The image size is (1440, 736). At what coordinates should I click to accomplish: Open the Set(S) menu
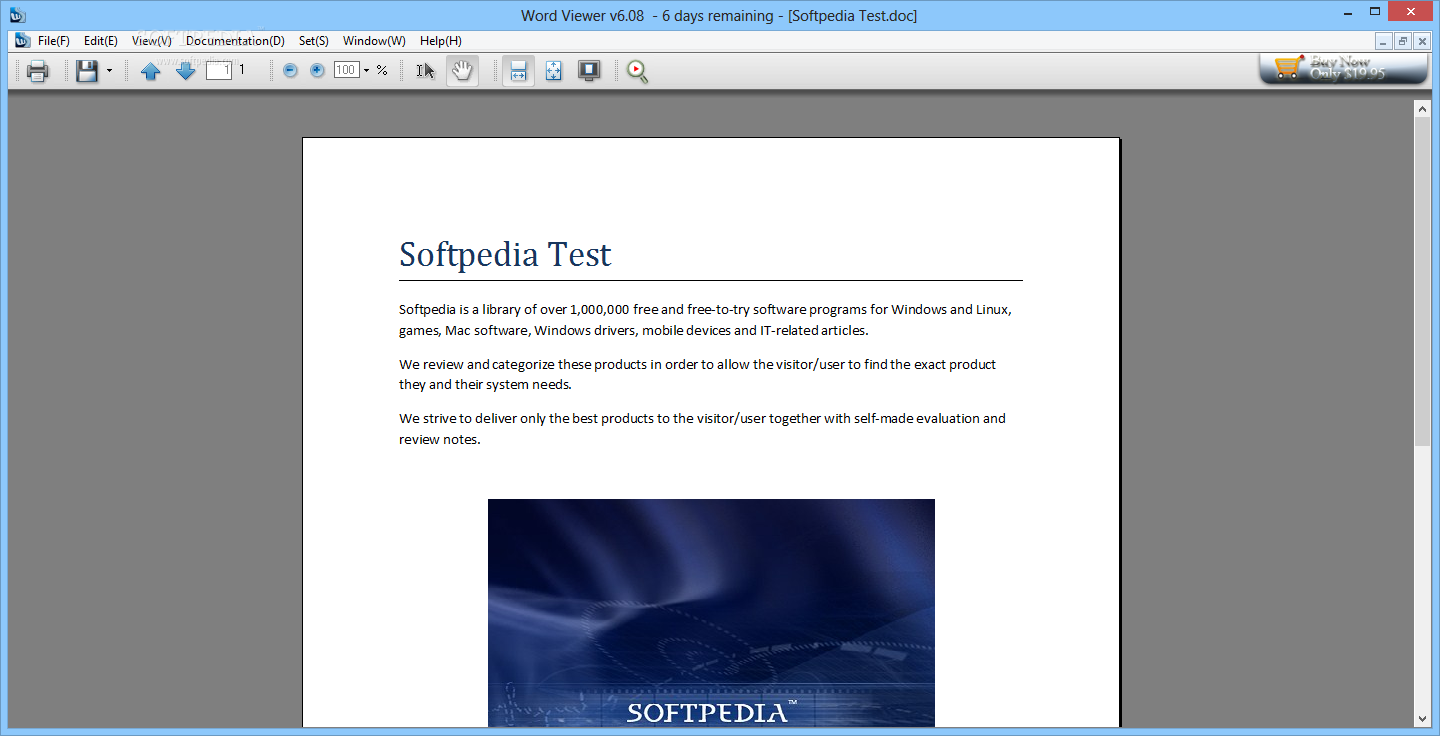[314, 41]
